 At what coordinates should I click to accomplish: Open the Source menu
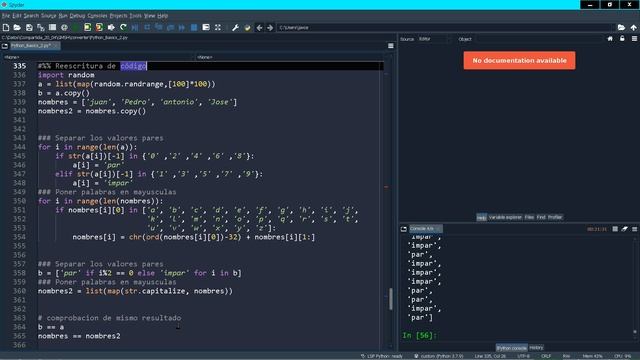click(x=49, y=16)
